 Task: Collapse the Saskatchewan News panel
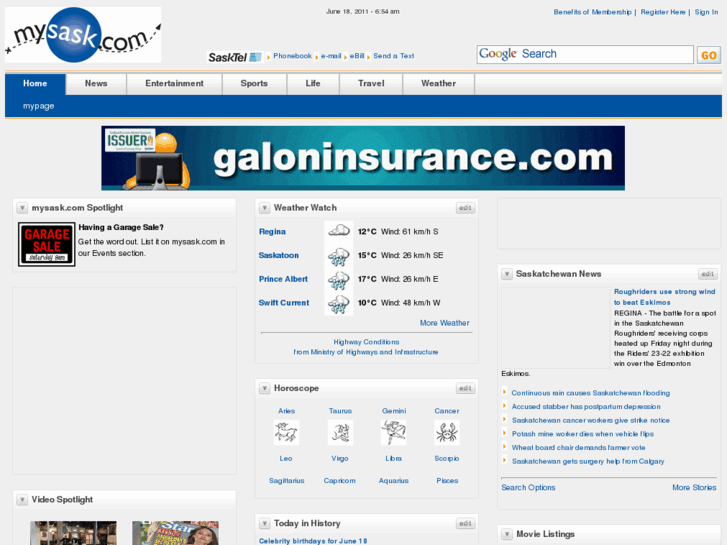507,274
